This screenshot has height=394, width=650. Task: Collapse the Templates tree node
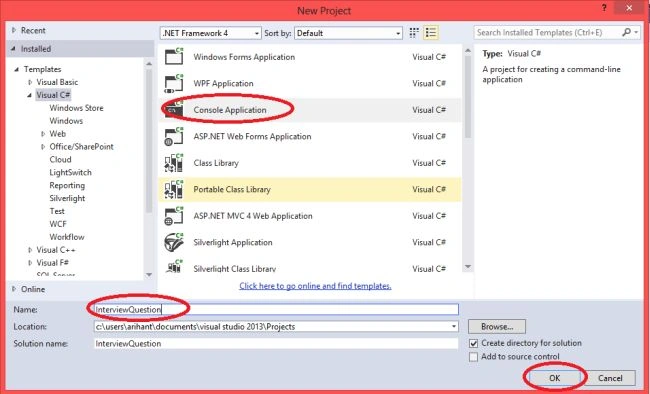click(x=17, y=69)
